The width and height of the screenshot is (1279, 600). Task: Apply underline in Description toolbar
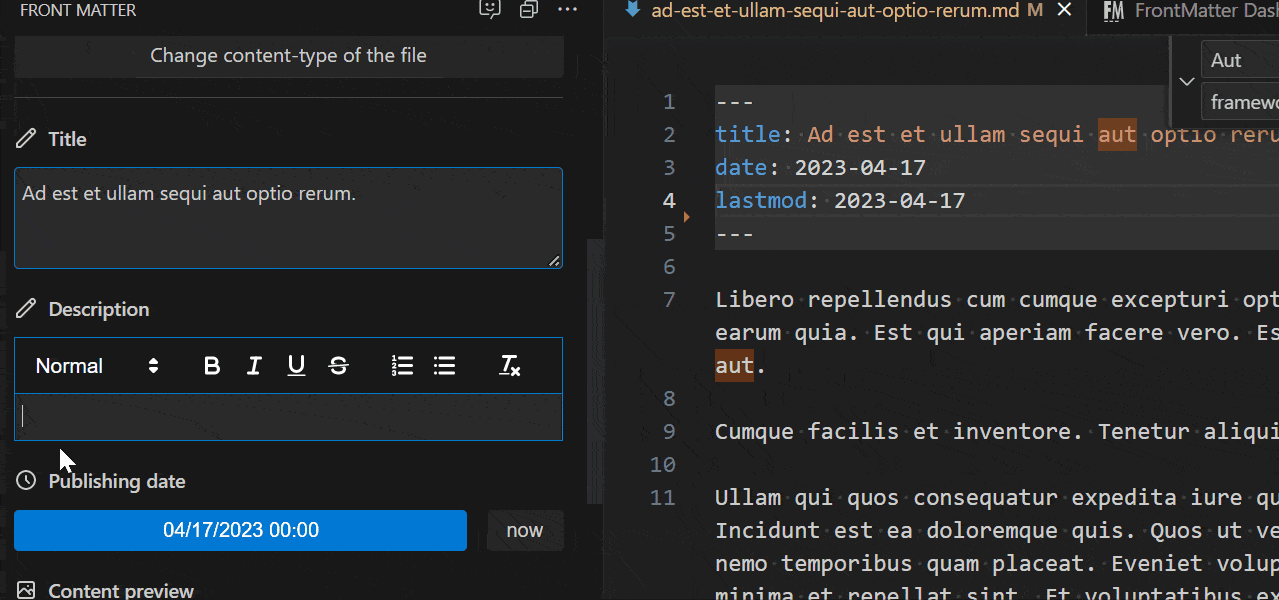pos(296,366)
